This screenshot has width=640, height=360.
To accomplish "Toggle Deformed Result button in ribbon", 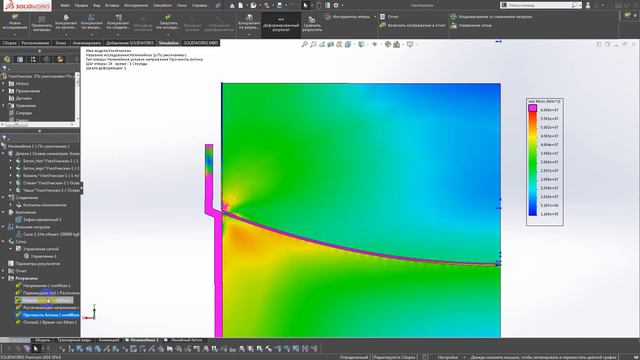I will (x=281, y=24).
